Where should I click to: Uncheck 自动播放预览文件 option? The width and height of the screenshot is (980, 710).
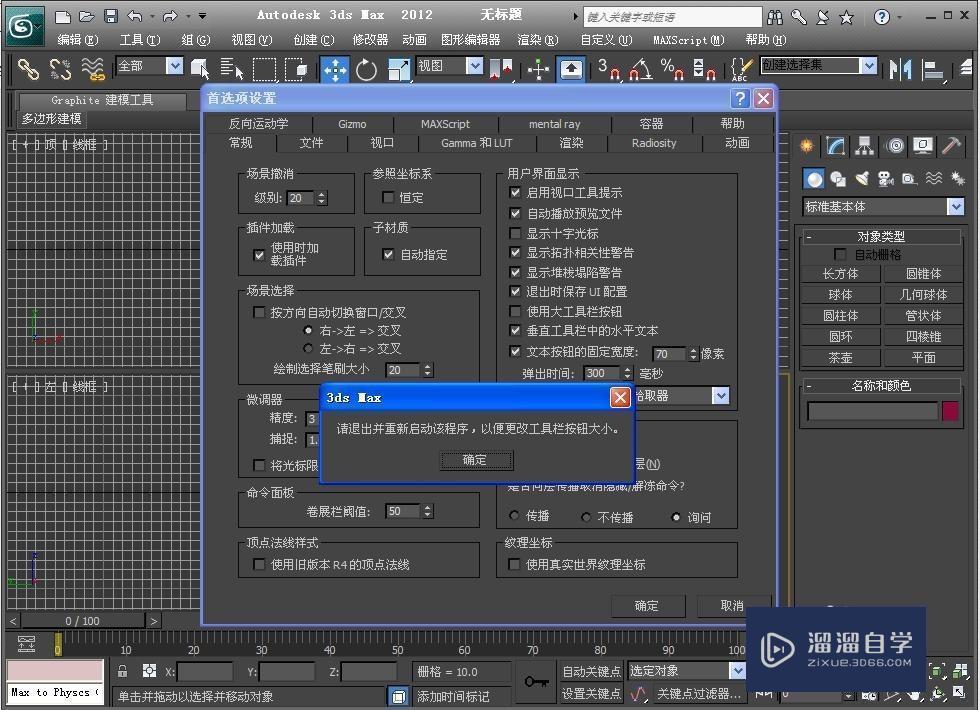[x=516, y=213]
